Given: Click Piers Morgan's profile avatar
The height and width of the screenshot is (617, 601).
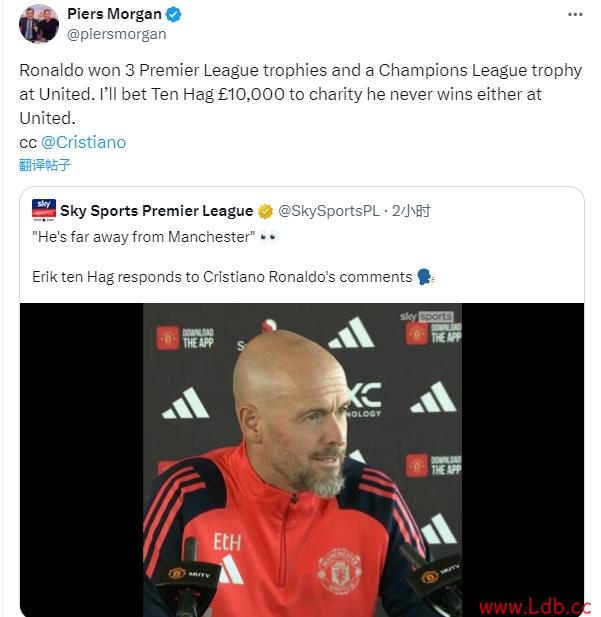Looking at the screenshot, I should tap(39, 24).
